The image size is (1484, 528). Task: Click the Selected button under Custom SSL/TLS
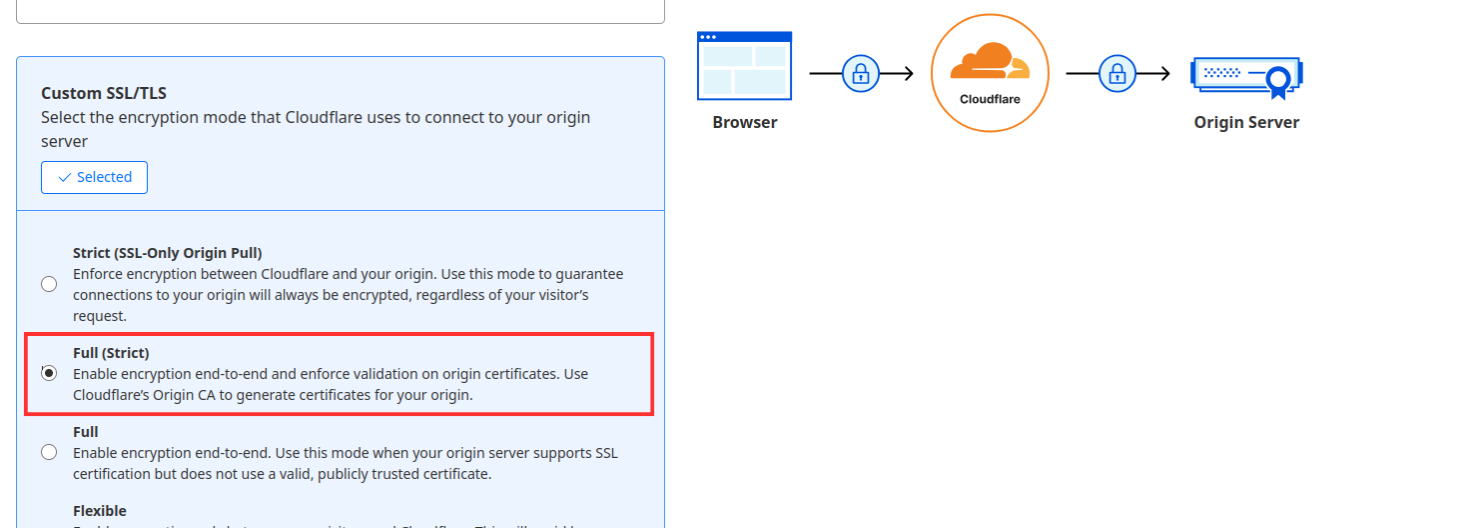94,177
